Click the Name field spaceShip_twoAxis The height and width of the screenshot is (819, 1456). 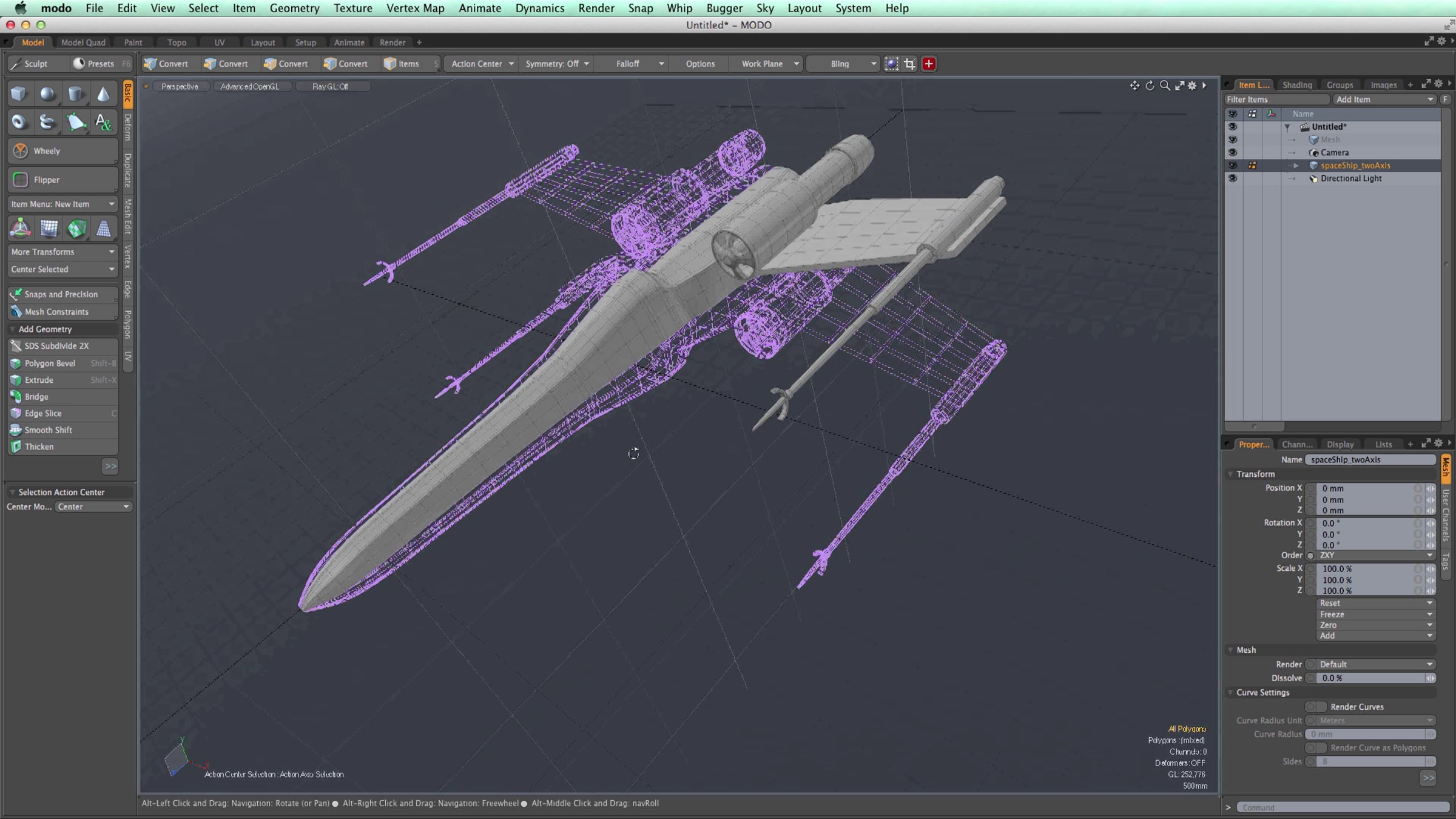[1370, 460]
